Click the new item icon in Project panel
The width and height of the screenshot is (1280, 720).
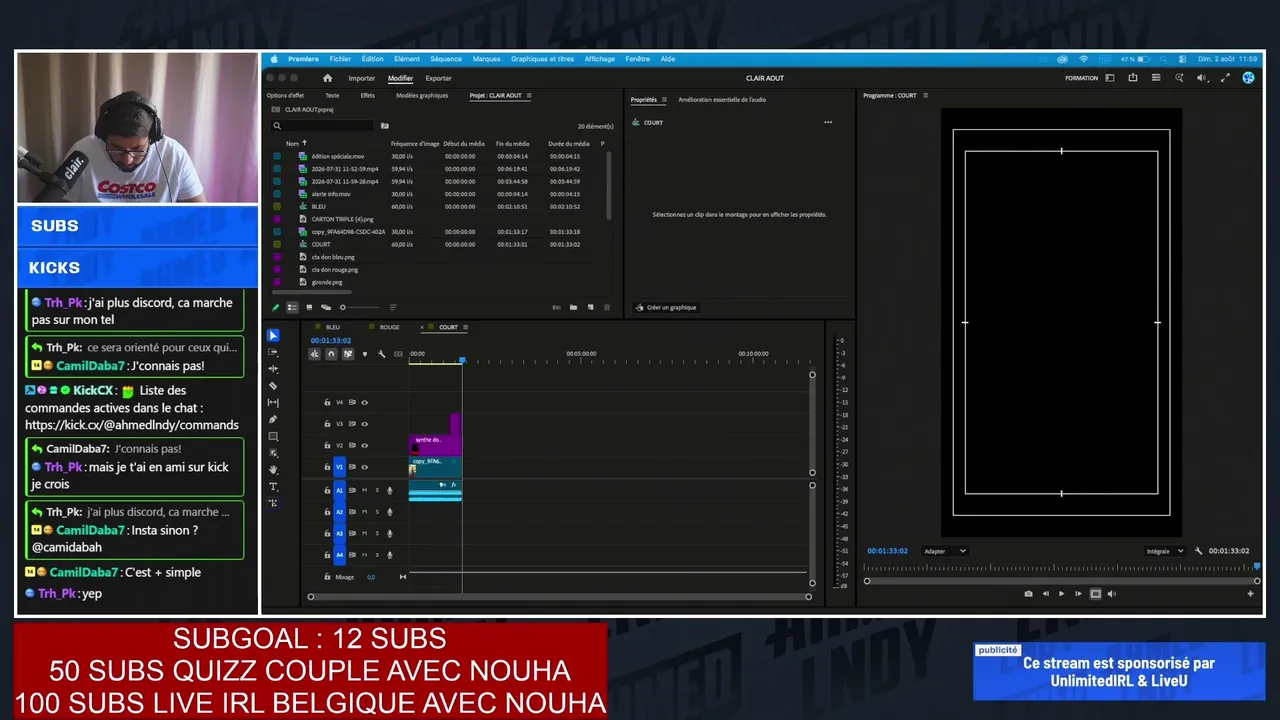[x=590, y=307]
